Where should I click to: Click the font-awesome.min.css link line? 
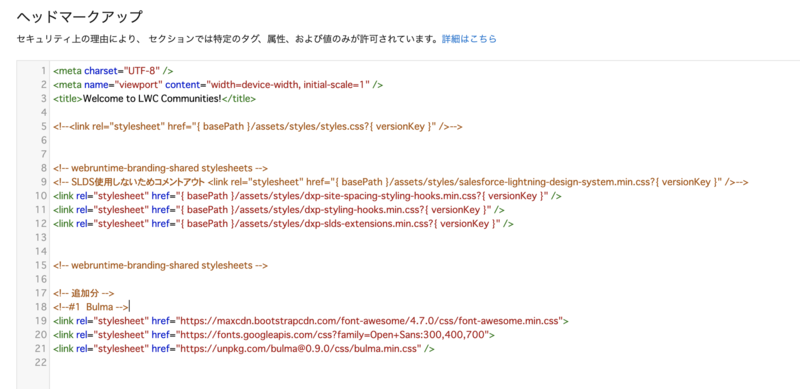click(x=311, y=321)
